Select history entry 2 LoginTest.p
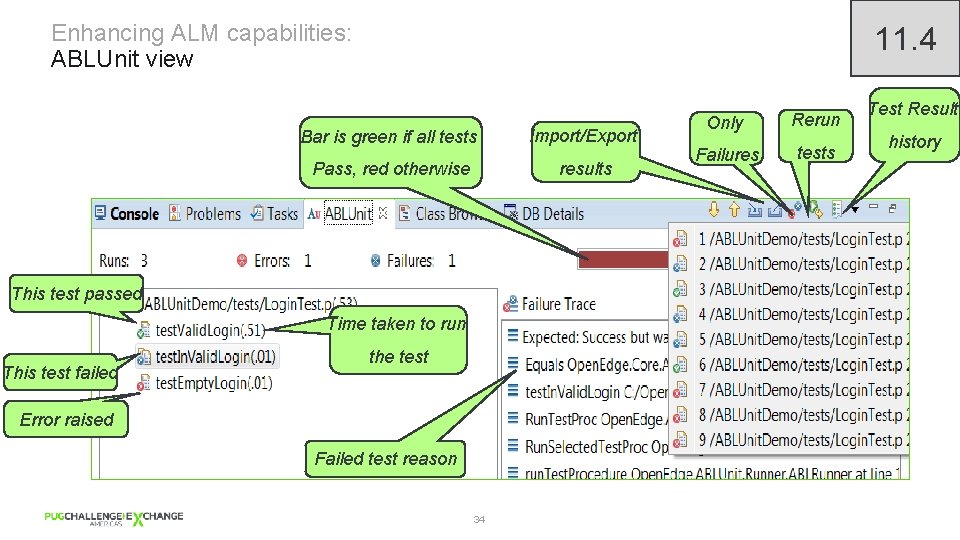 pyautogui.click(x=789, y=264)
